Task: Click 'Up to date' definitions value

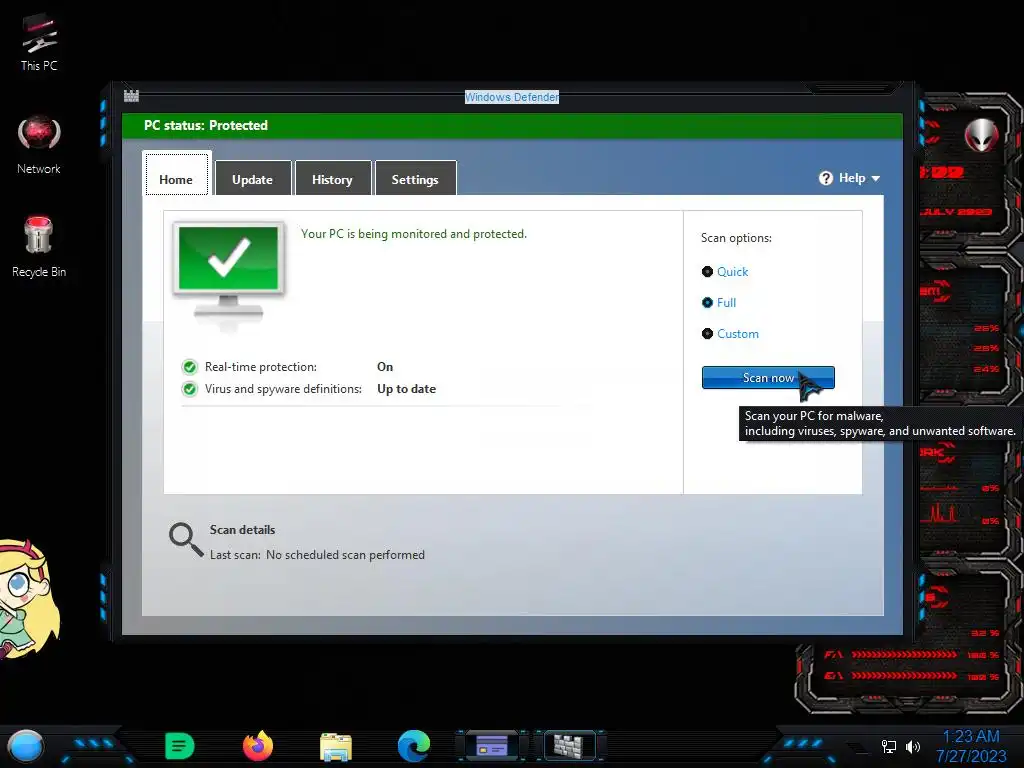Action: click(x=406, y=389)
